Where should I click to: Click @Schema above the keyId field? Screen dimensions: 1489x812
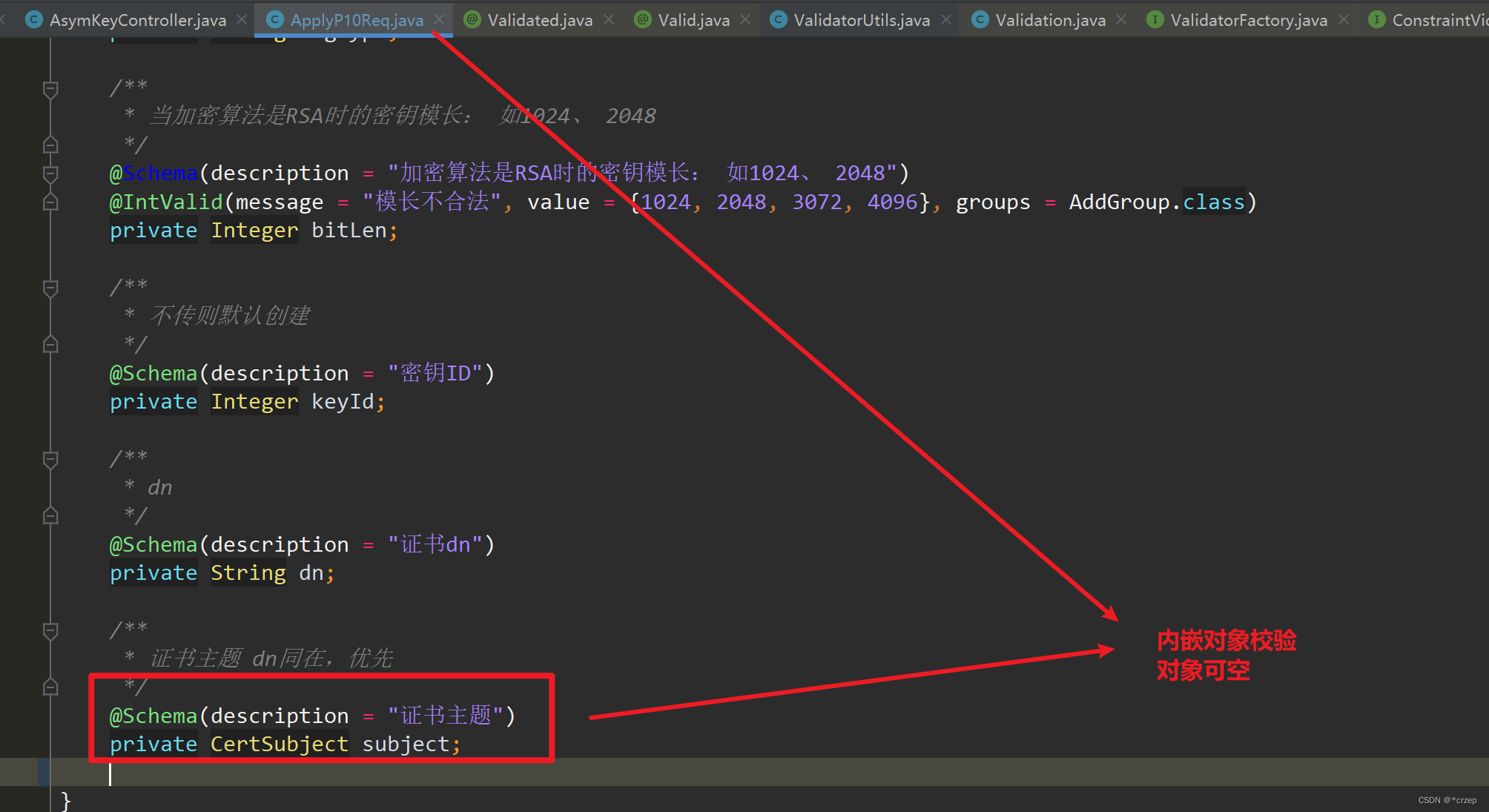(x=153, y=373)
